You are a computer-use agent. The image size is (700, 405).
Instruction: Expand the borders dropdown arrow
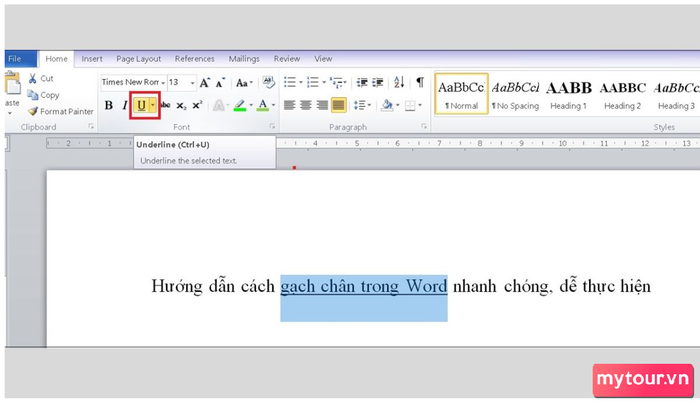(x=420, y=105)
